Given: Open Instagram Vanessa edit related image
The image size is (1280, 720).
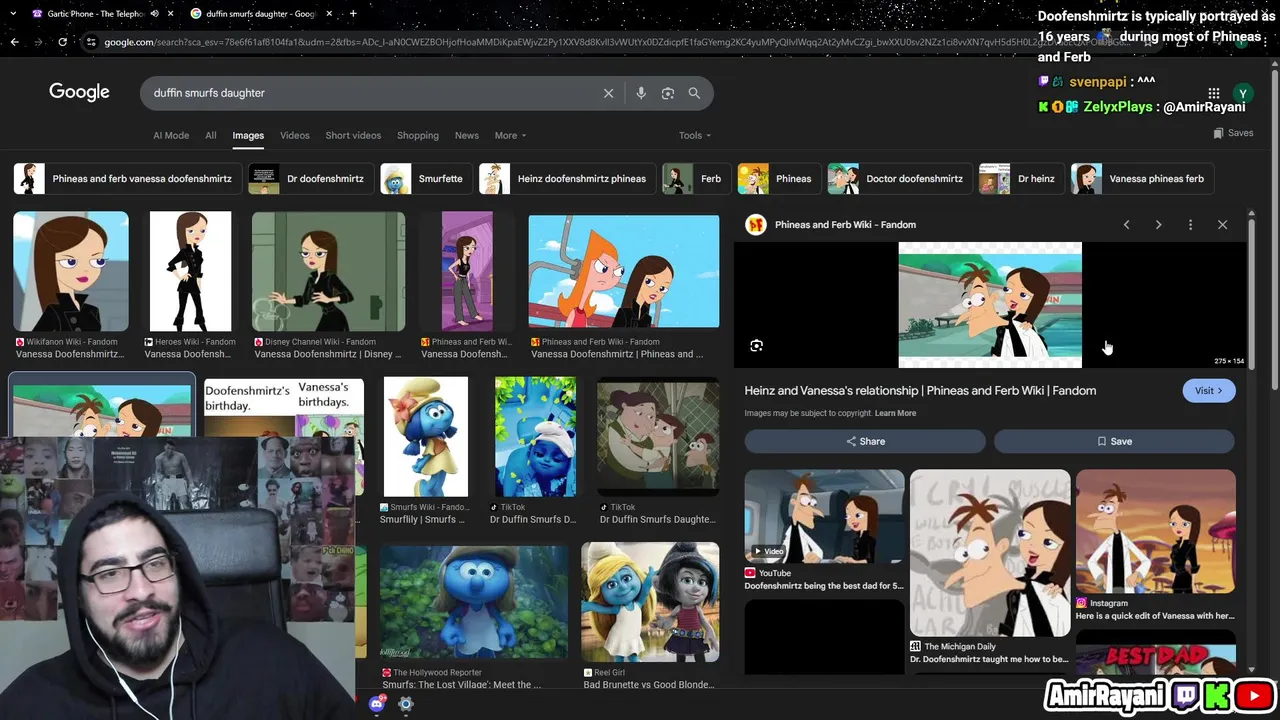Looking at the screenshot, I should pyautogui.click(x=1156, y=531).
